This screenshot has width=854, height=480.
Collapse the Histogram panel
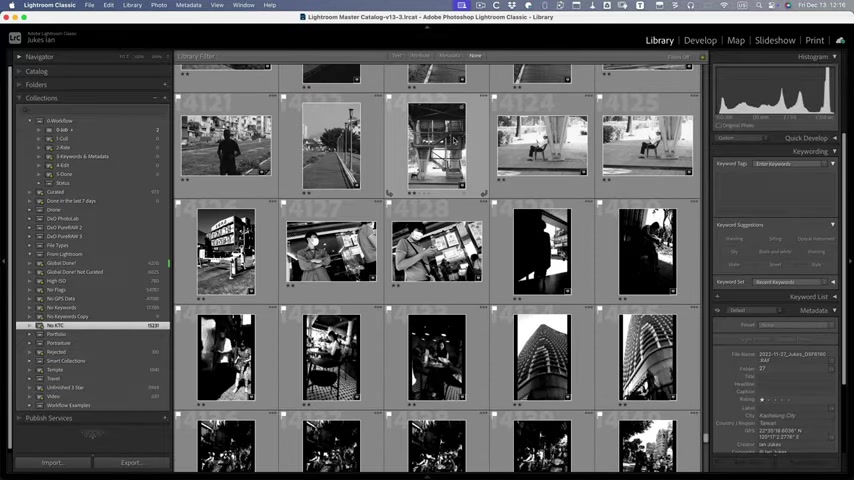(x=834, y=57)
